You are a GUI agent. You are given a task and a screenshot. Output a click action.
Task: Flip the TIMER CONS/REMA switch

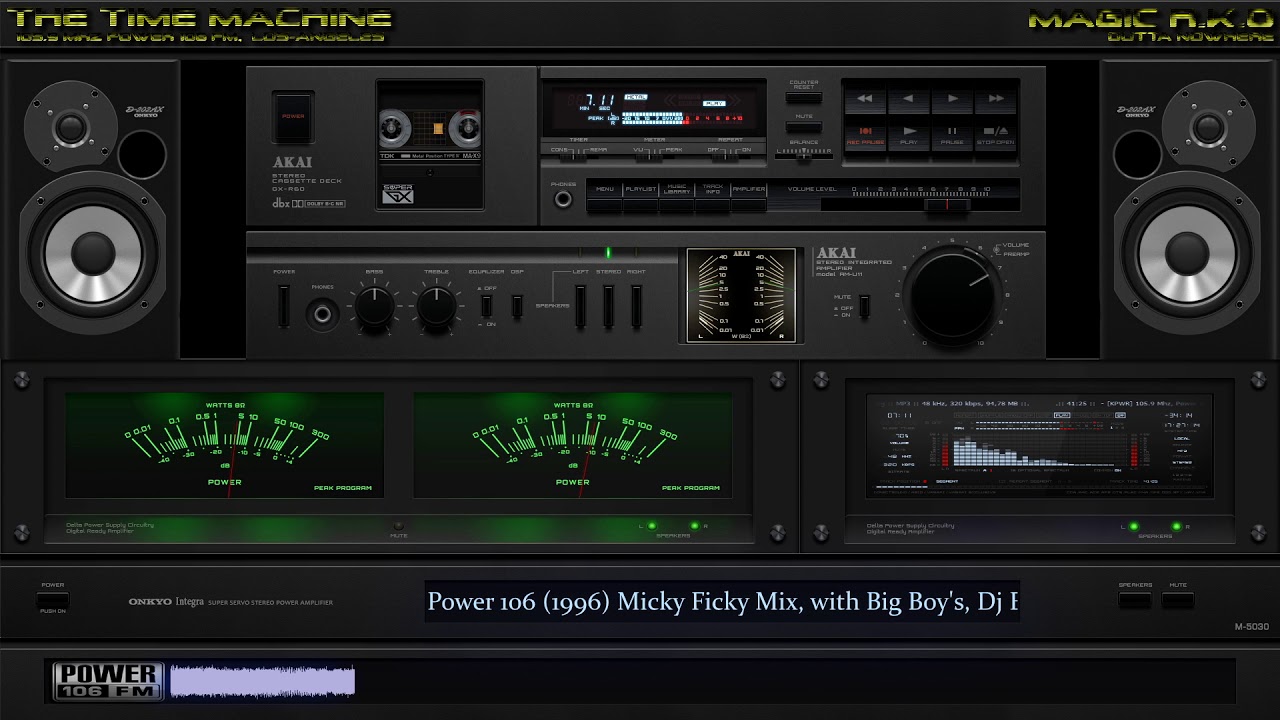573,156
